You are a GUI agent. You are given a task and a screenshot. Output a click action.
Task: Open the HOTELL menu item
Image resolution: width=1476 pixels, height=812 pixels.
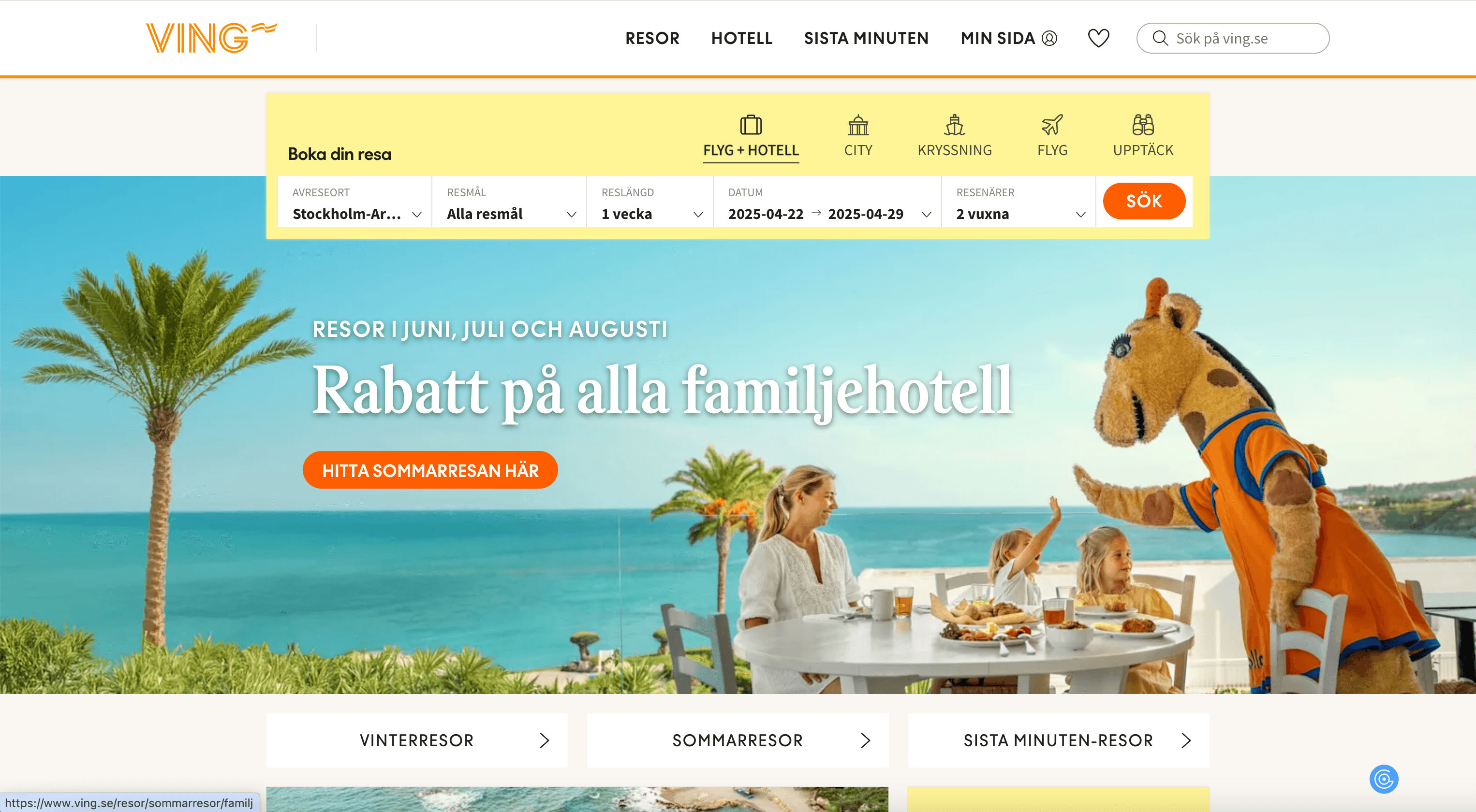tap(741, 38)
